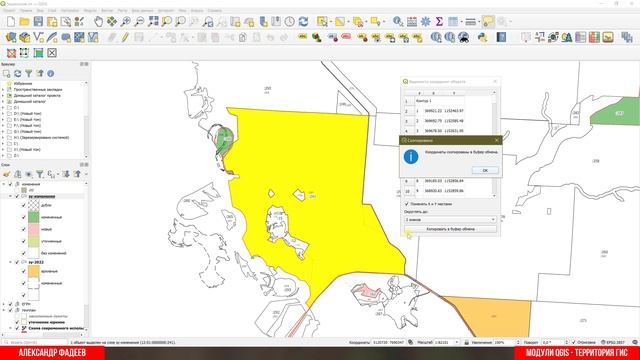
Task: Open the Проект menu
Action: pos(9,10)
